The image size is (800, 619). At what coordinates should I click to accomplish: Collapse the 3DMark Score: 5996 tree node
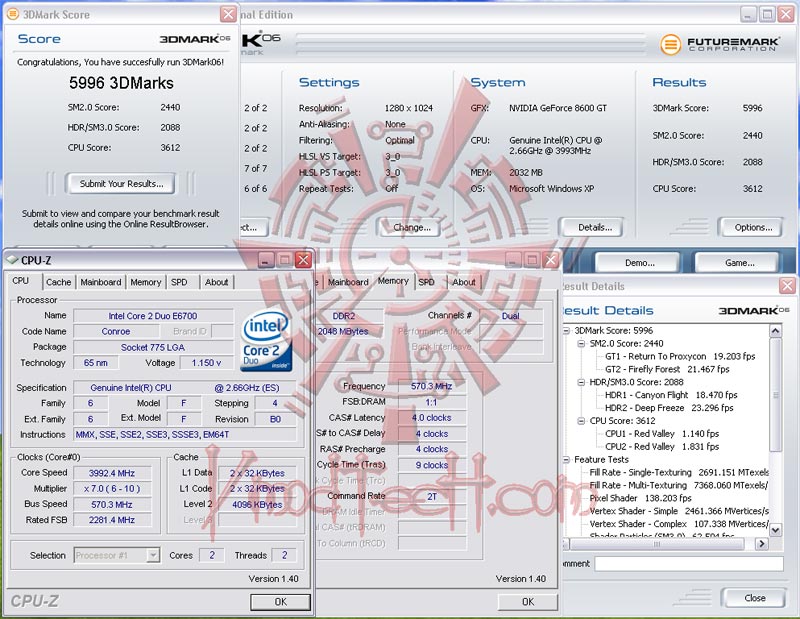[x=566, y=331]
